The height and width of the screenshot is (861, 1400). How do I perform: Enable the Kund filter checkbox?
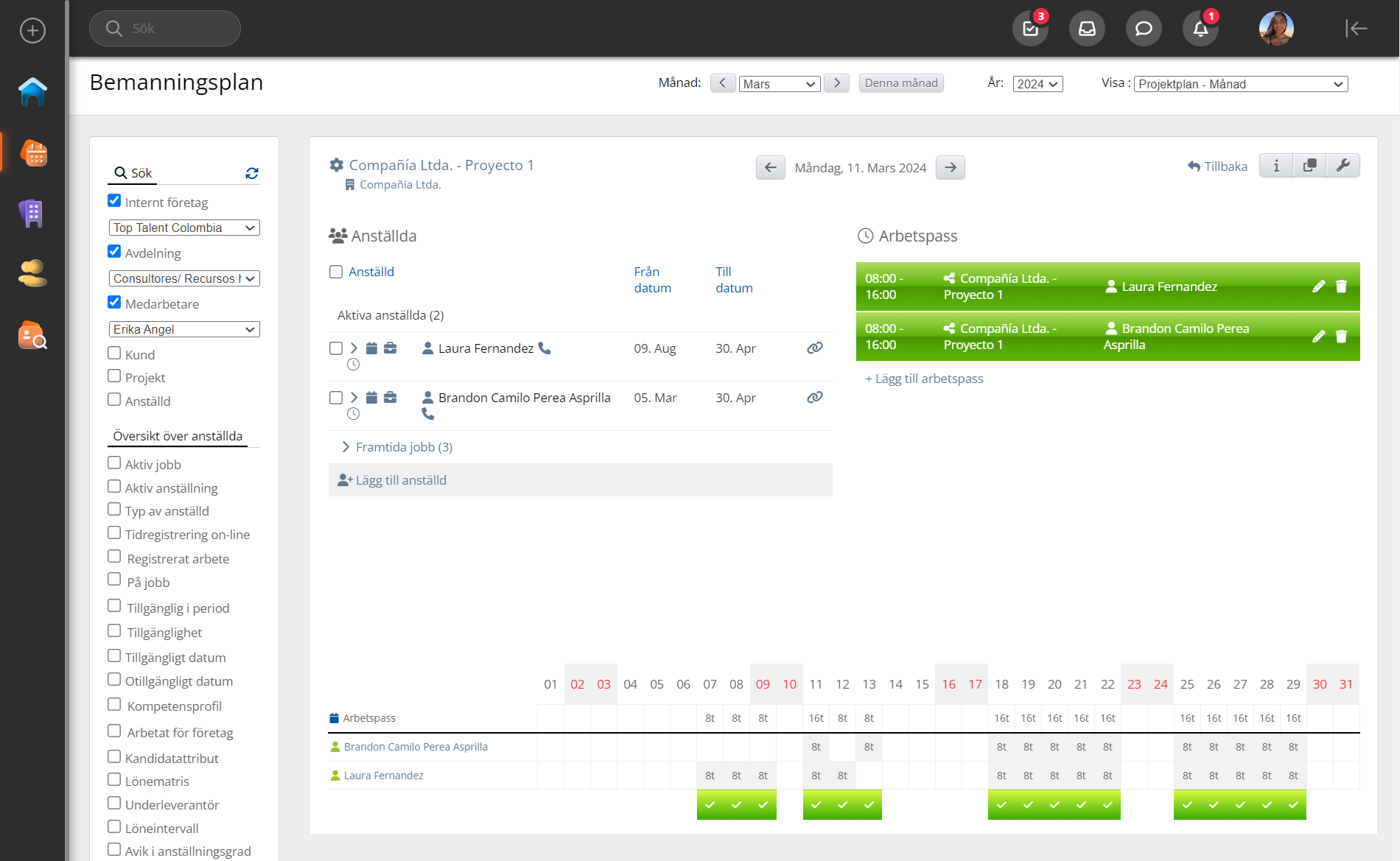[x=114, y=354]
